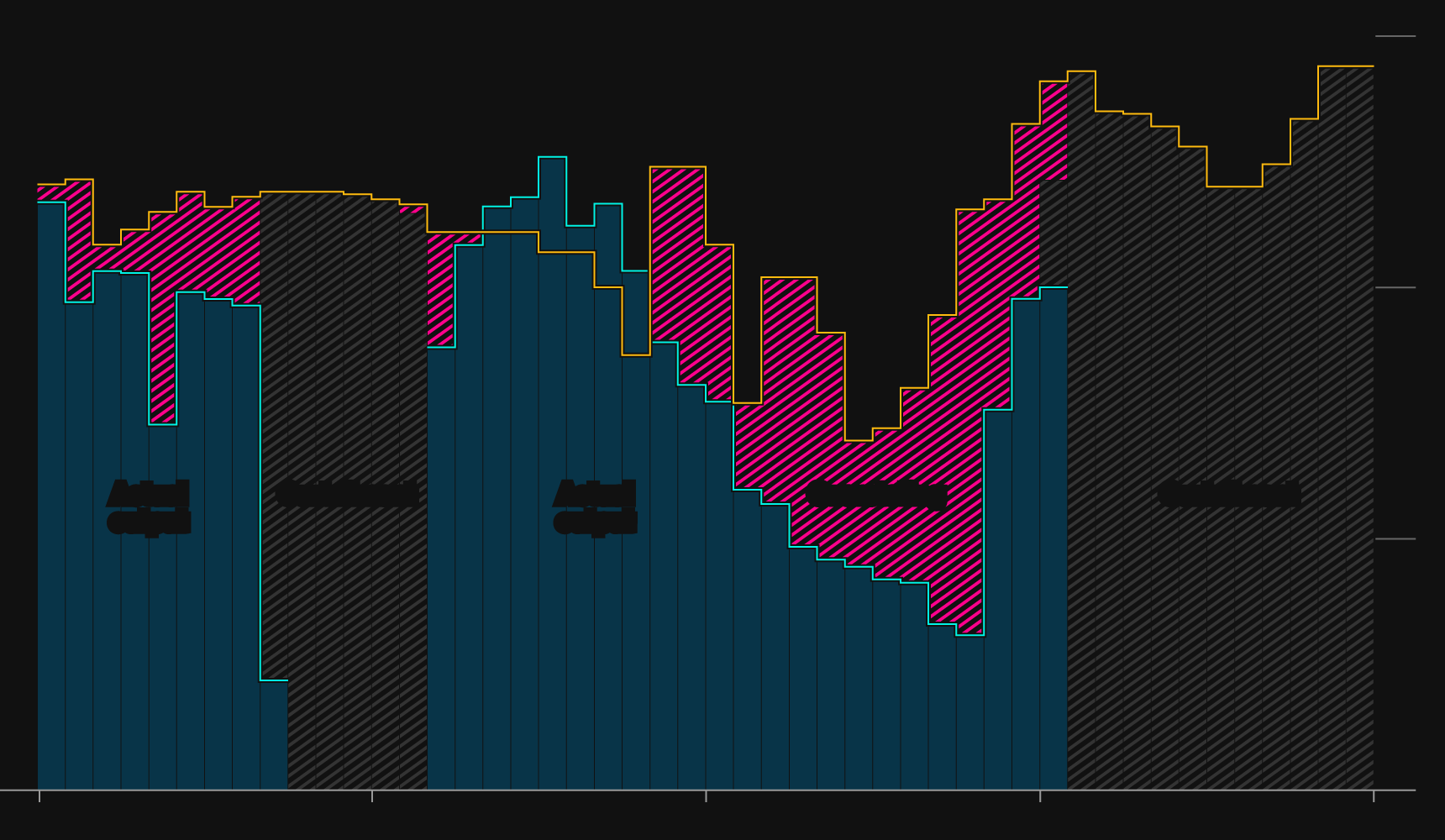Click the right "Actual output" label
The width and height of the screenshot is (1445, 840).
click(595, 507)
